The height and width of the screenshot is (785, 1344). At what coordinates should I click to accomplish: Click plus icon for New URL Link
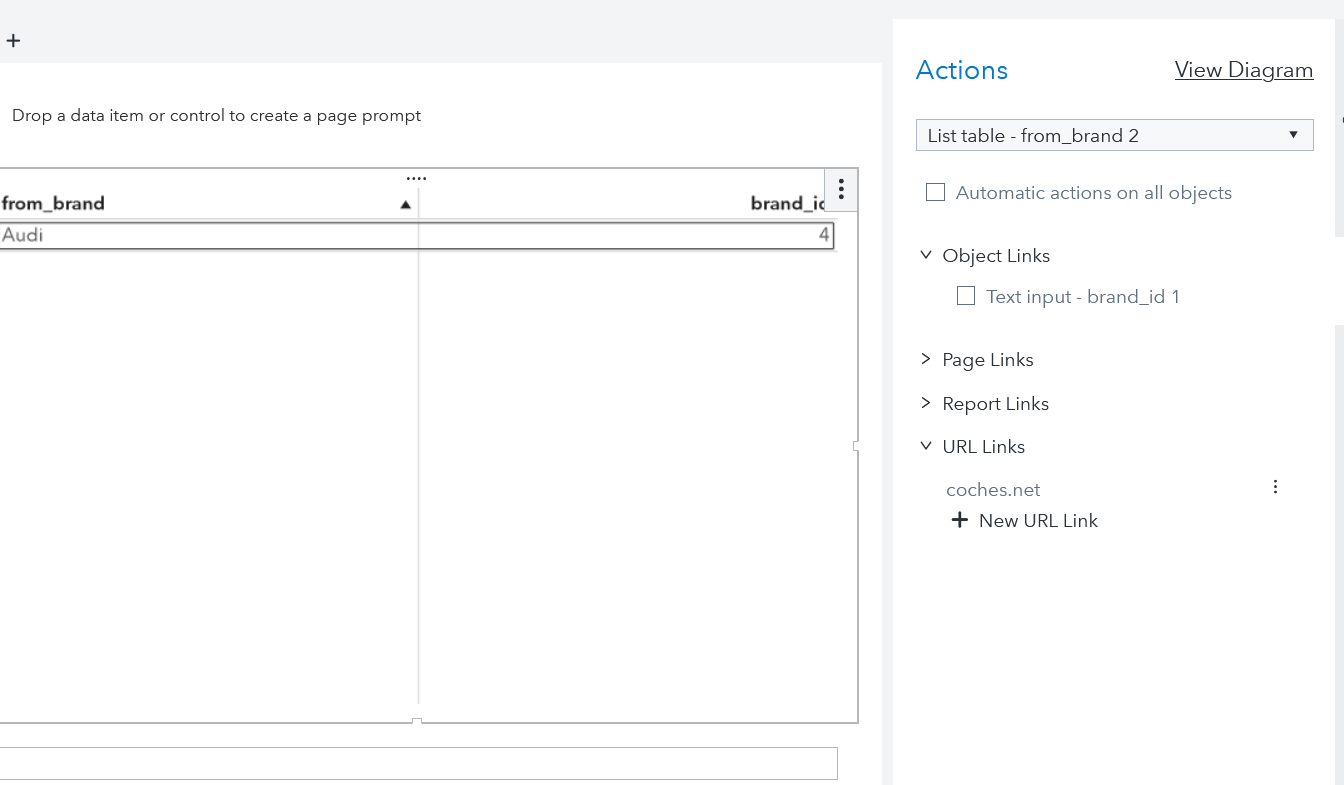coord(960,520)
